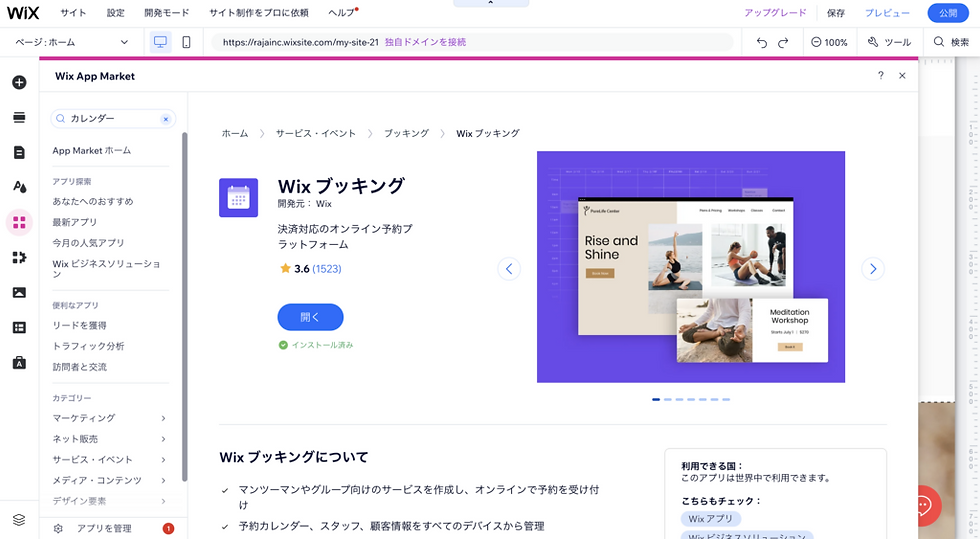Open the (1523) reviews link
The width and height of the screenshot is (980, 539).
[x=327, y=269]
